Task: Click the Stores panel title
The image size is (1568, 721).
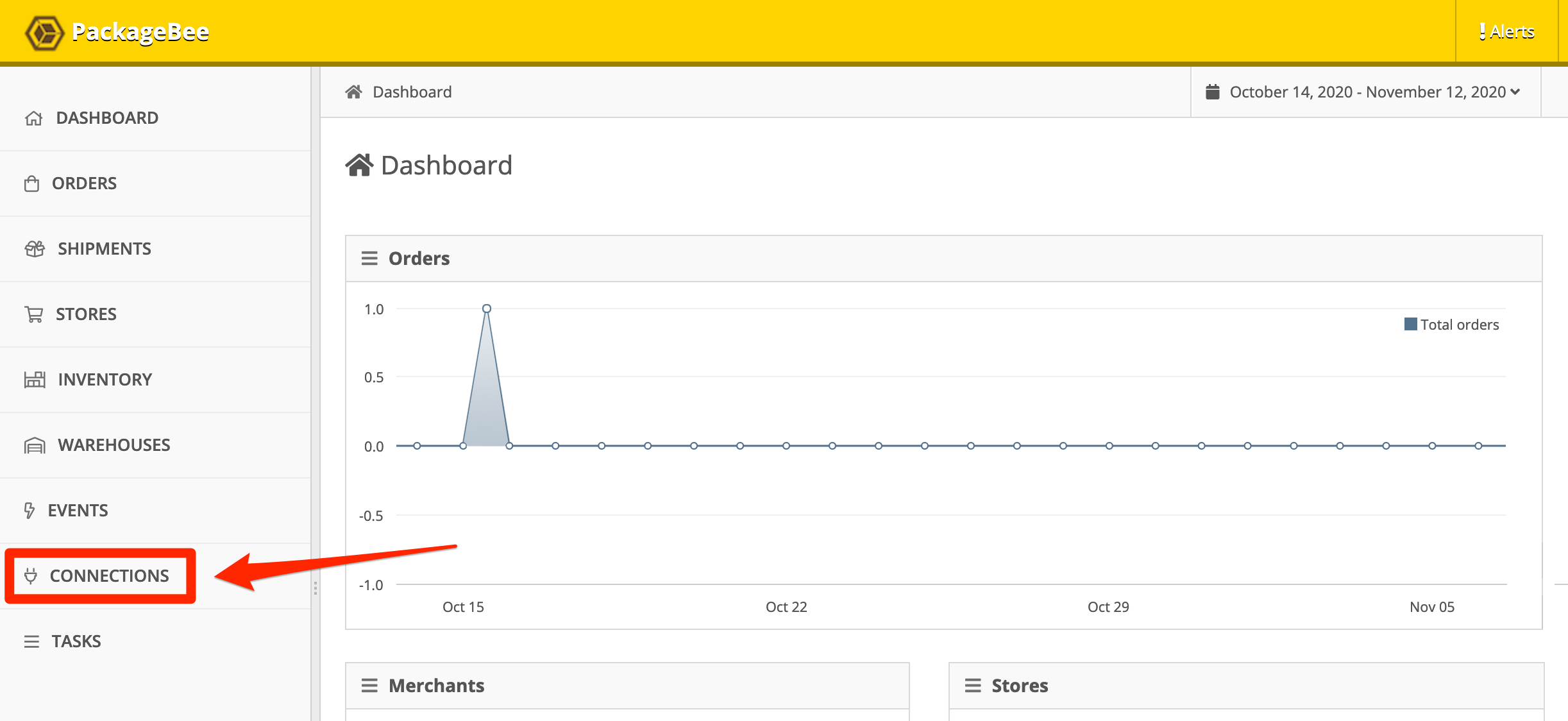Action: pyautogui.click(x=1020, y=686)
